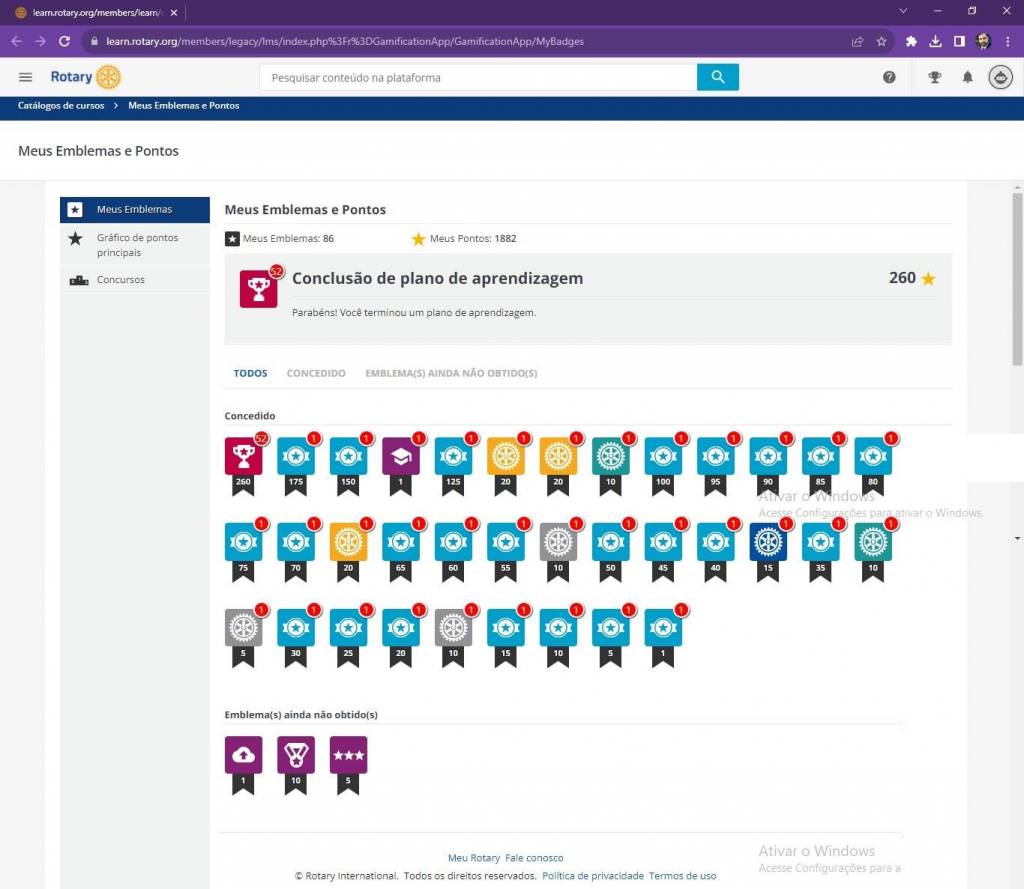Viewport: 1024px width, 889px height.
Task: Select the purple graduation cap badge
Action: (x=401, y=456)
